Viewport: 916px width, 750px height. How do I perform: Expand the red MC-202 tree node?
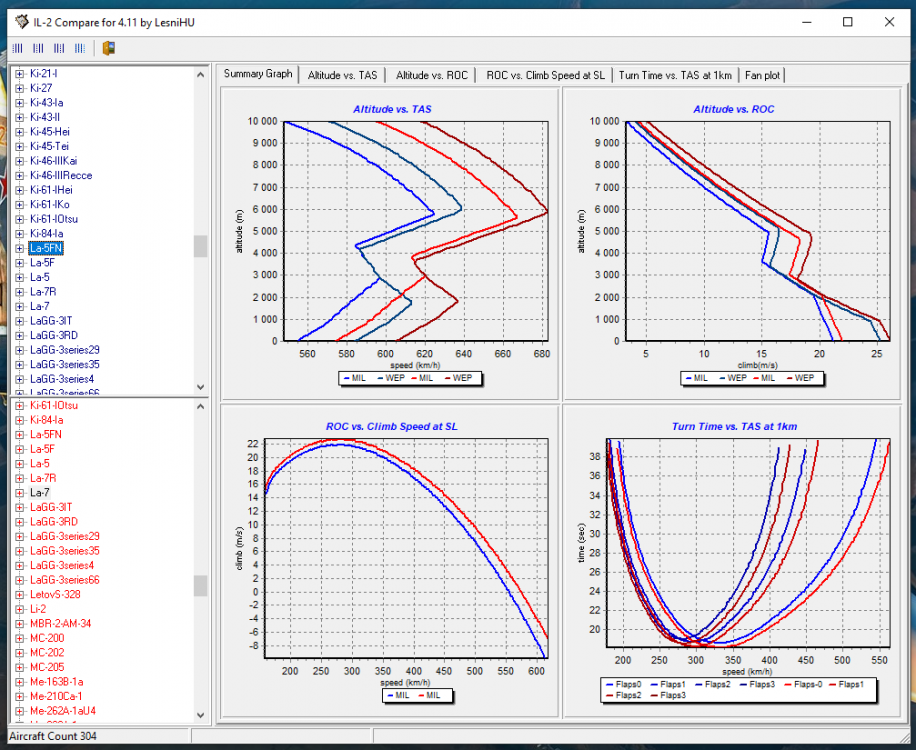tap(19, 653)
